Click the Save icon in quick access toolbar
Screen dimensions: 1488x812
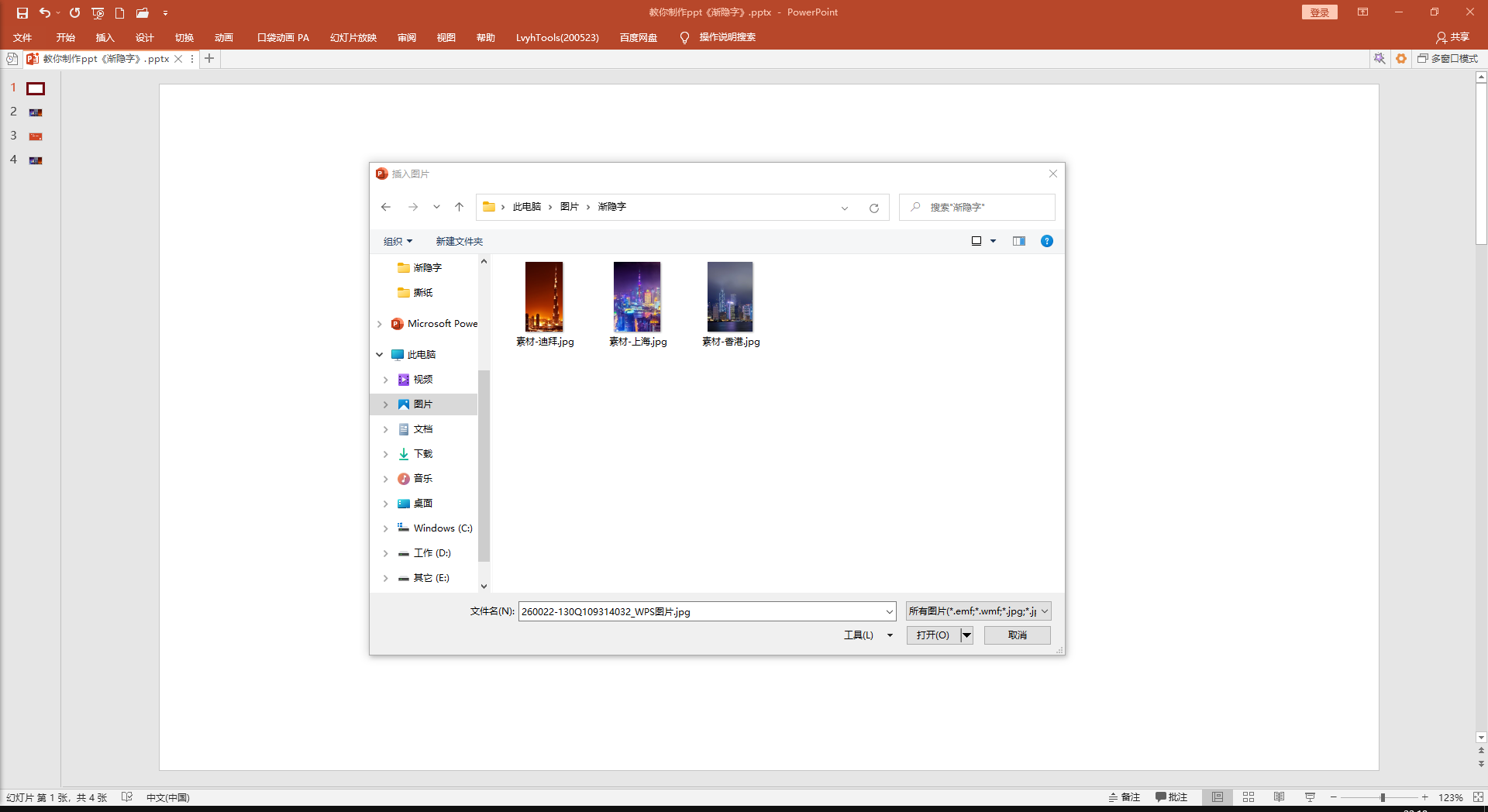coord(22,13)
